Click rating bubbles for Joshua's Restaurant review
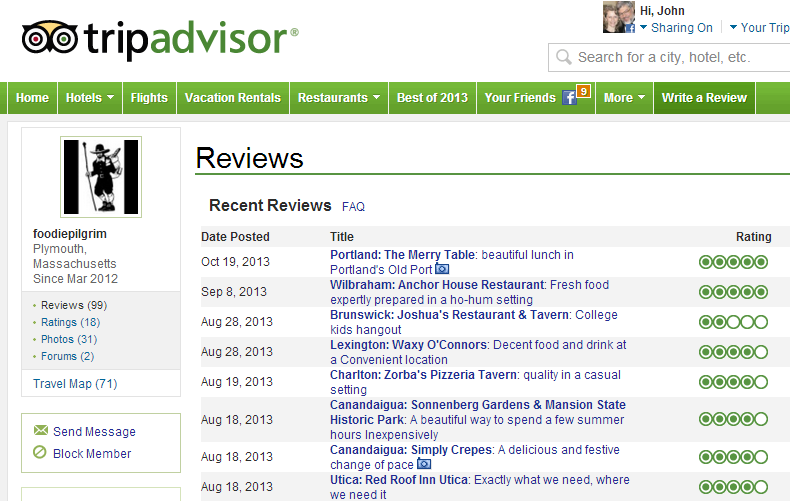This screenshot has height=501, width=790. tap(733, 322)
